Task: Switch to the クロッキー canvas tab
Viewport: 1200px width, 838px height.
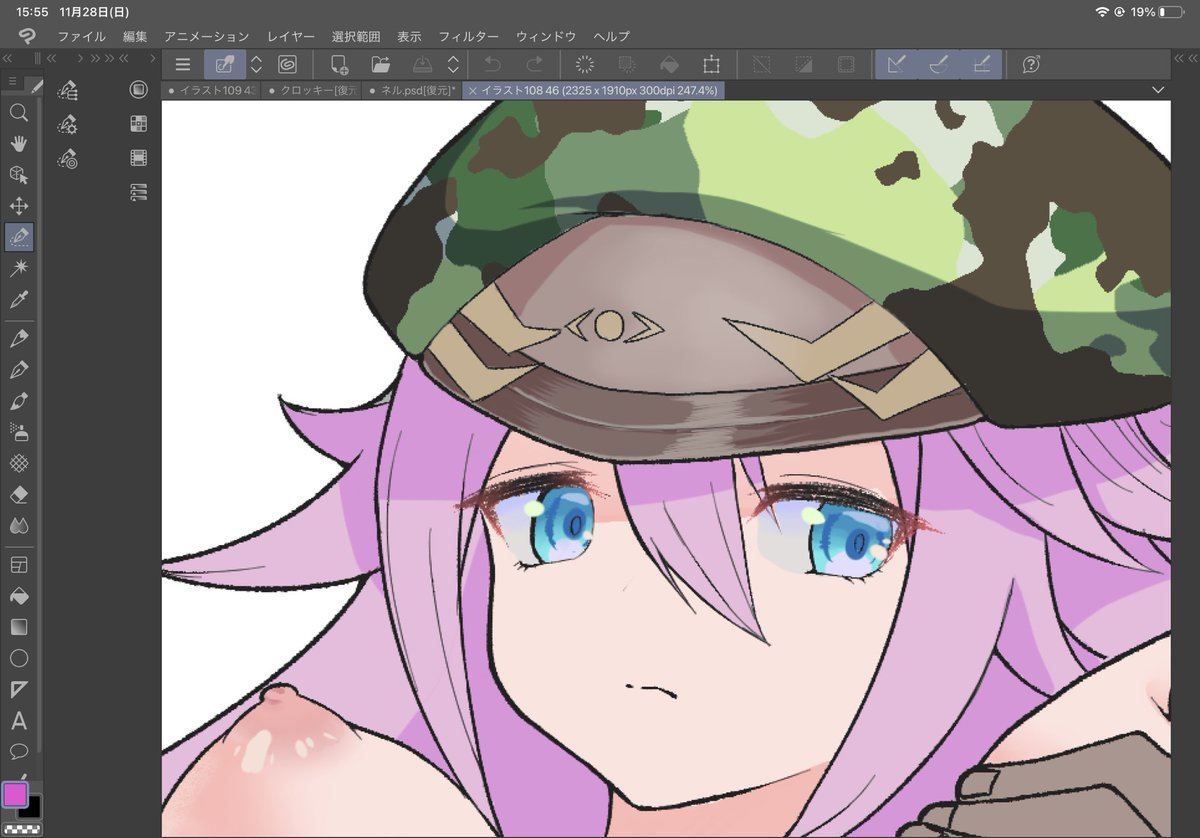Action: pos(311,90)
